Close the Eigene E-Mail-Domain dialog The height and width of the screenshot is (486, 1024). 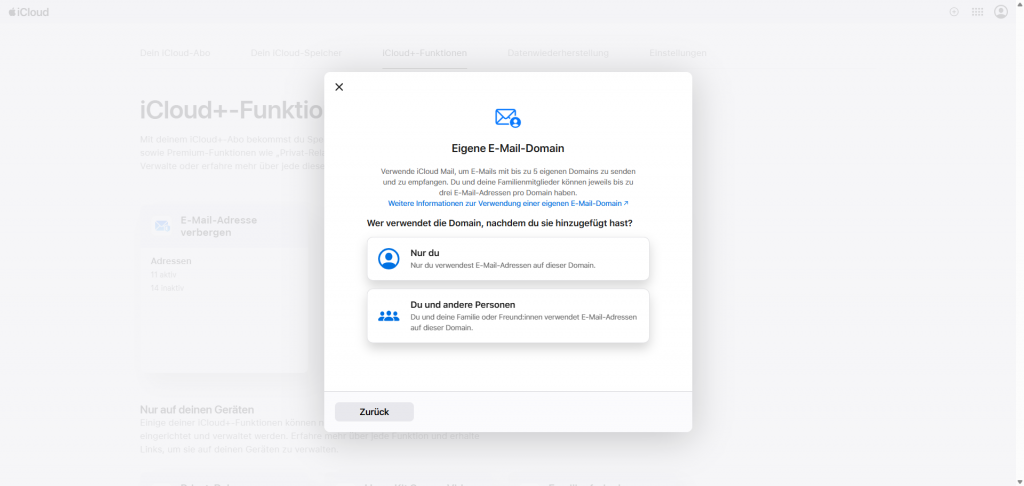coord(339,87)
